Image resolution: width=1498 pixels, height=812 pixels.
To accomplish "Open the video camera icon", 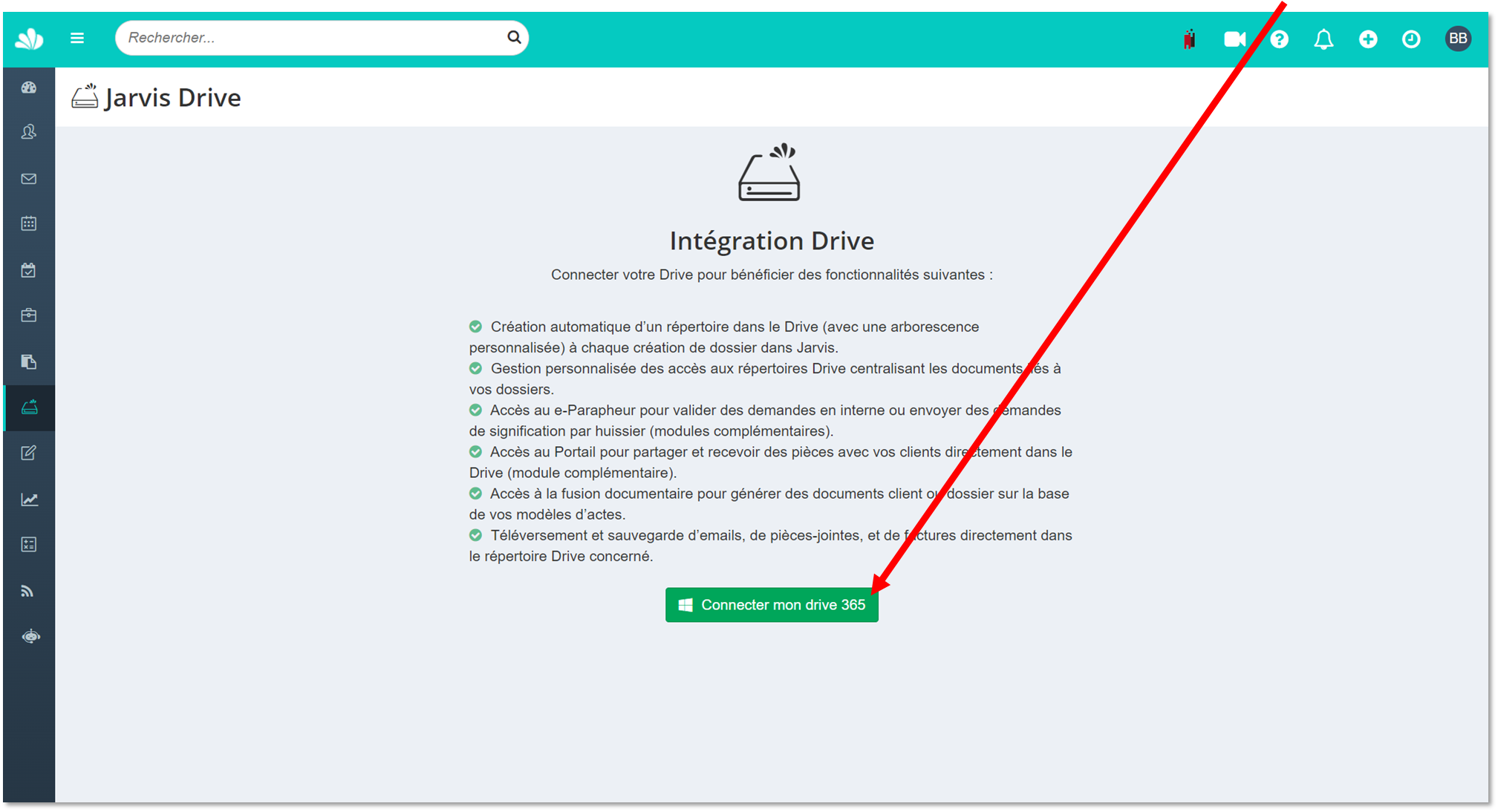I will [1234, 39].
